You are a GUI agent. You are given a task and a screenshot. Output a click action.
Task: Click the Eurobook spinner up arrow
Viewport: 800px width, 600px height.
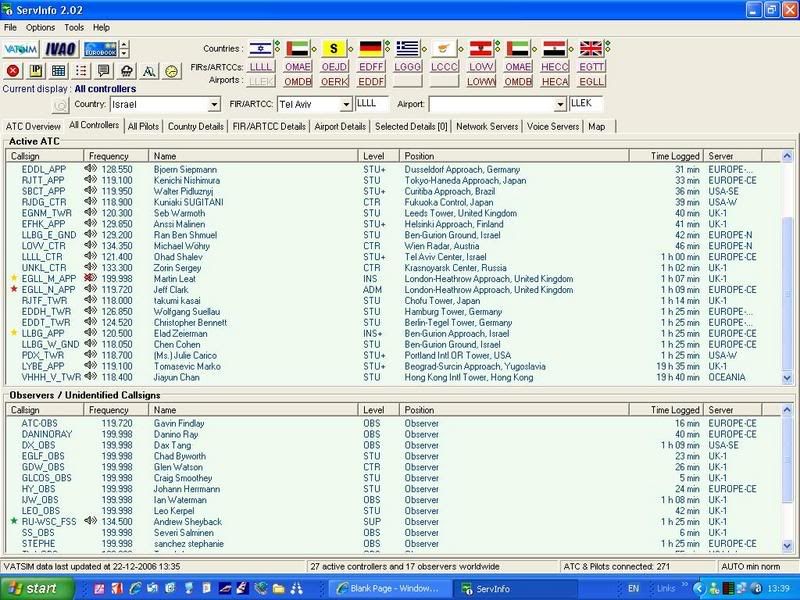coord(123,44)
